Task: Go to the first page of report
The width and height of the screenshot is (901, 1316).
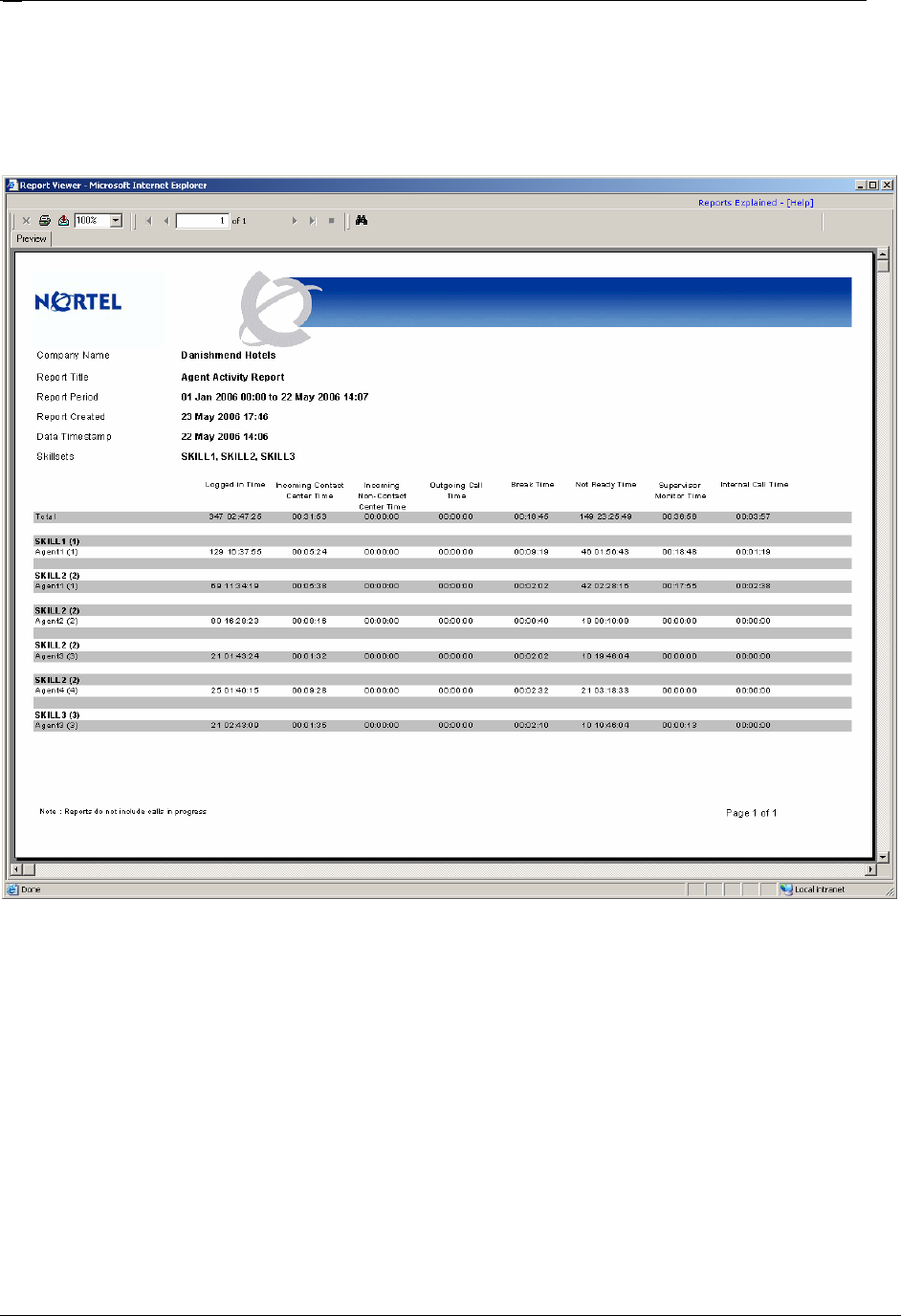Action: (x=148, y=221)
